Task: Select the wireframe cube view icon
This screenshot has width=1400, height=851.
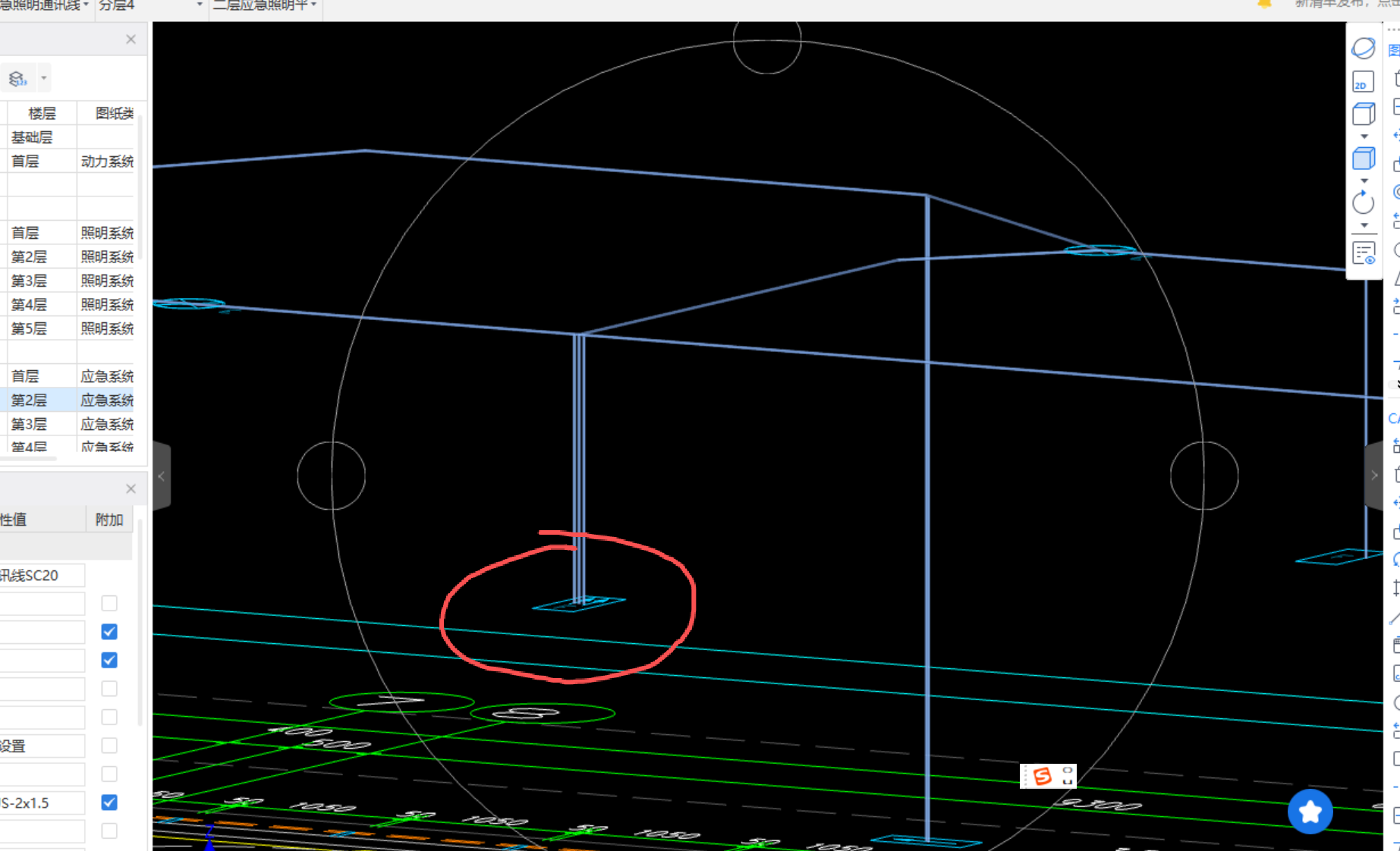Action: (1364, 114)
